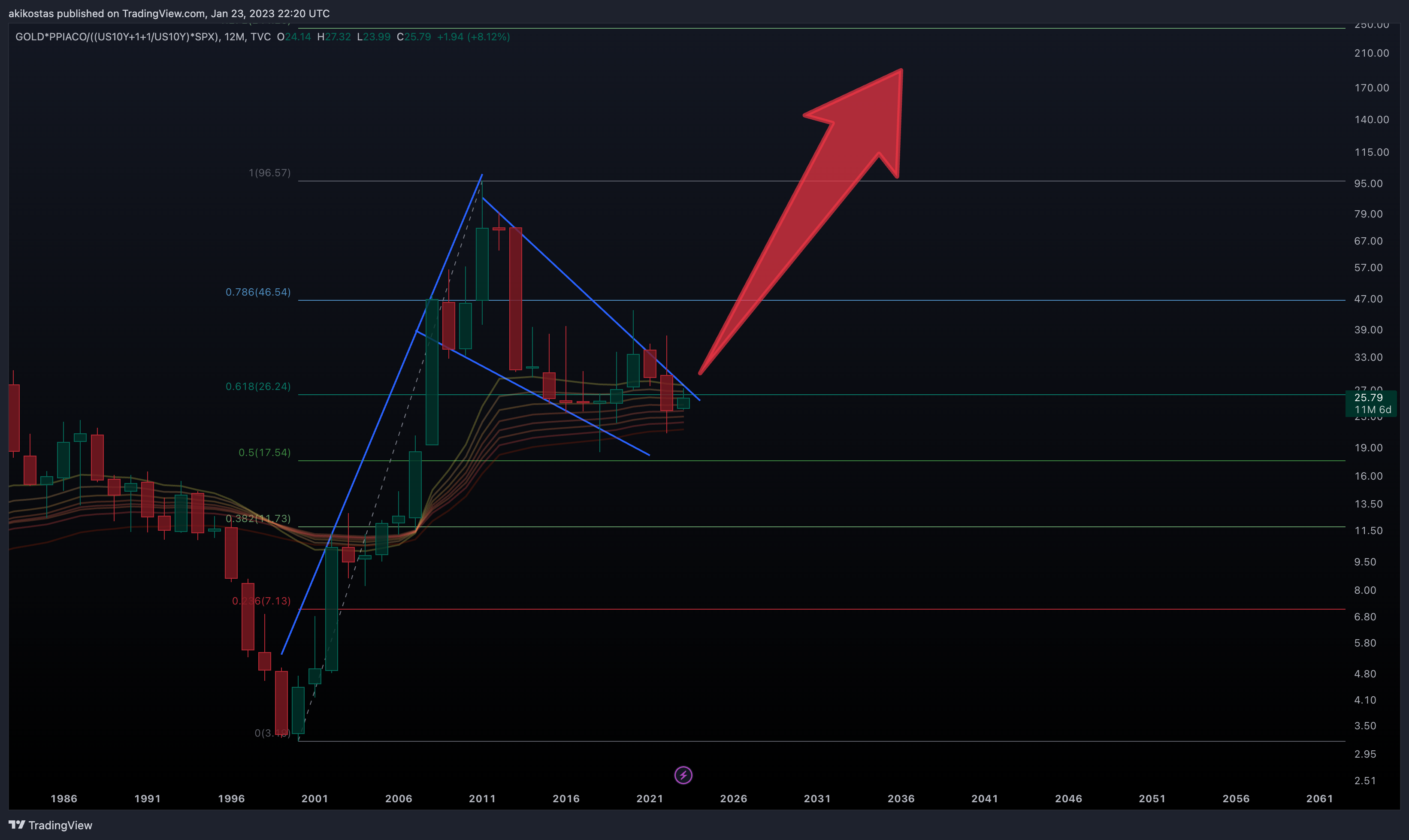
Task: Click the TradingView logo at bottom left
Action: (50, 825)
